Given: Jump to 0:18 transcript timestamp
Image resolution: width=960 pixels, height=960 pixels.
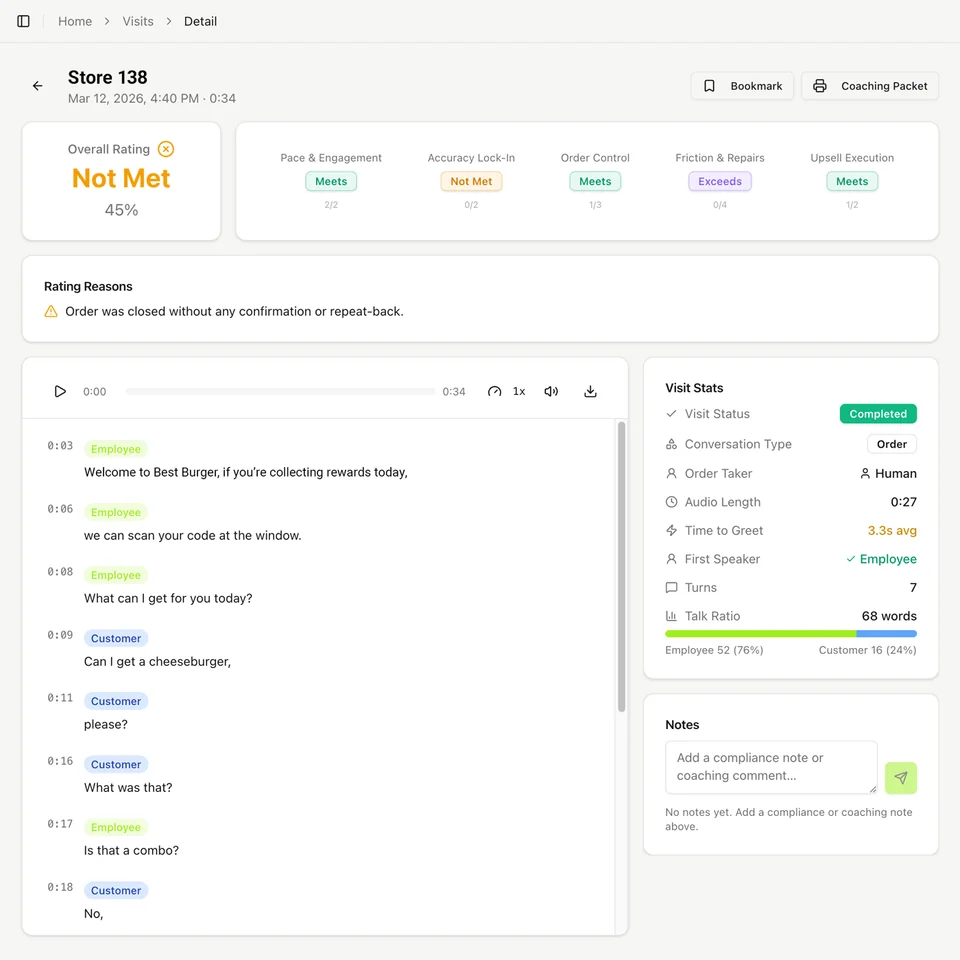Looking at the screenshot, I should pos(60,887).
